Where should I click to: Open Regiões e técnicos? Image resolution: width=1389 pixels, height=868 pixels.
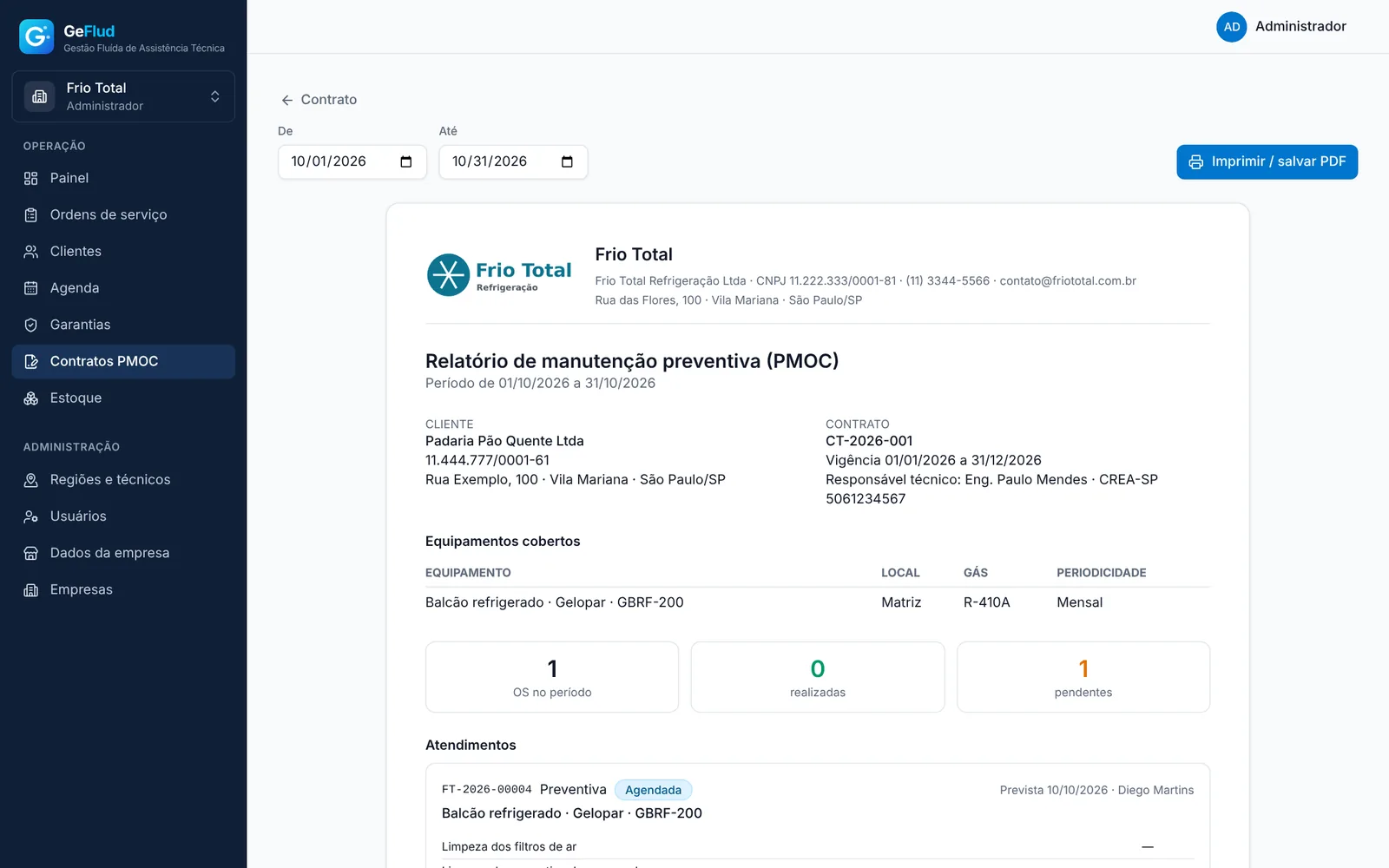123,479
